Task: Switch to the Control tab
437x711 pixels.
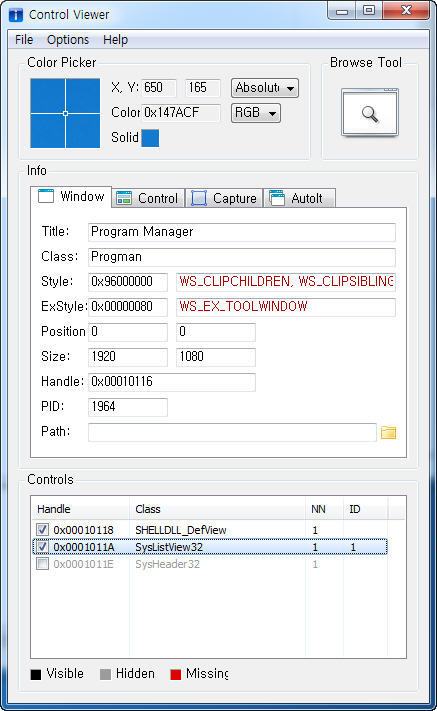Action: pos(148,198)
